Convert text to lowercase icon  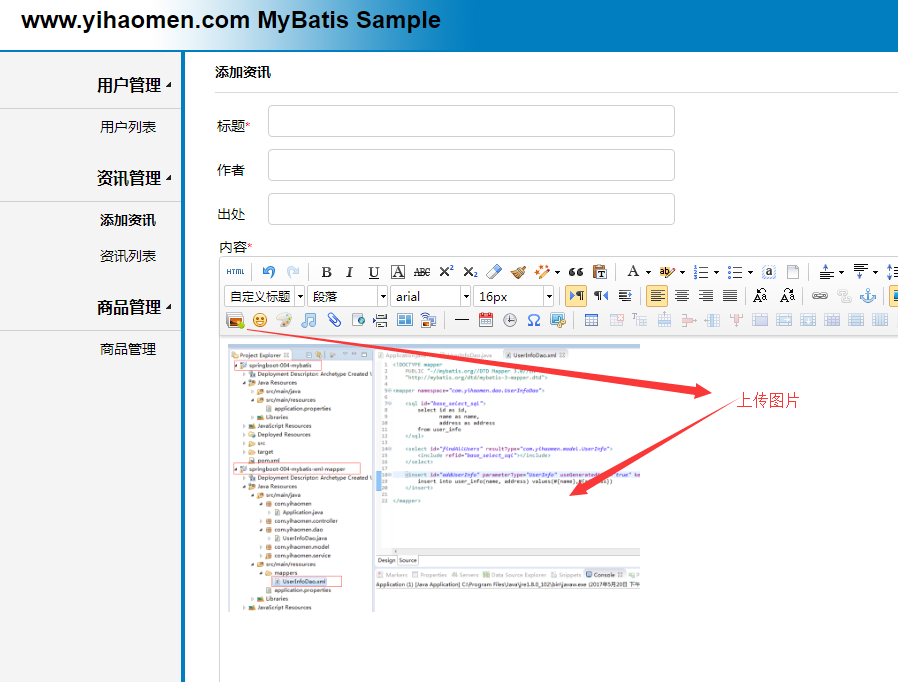(787, 296)
